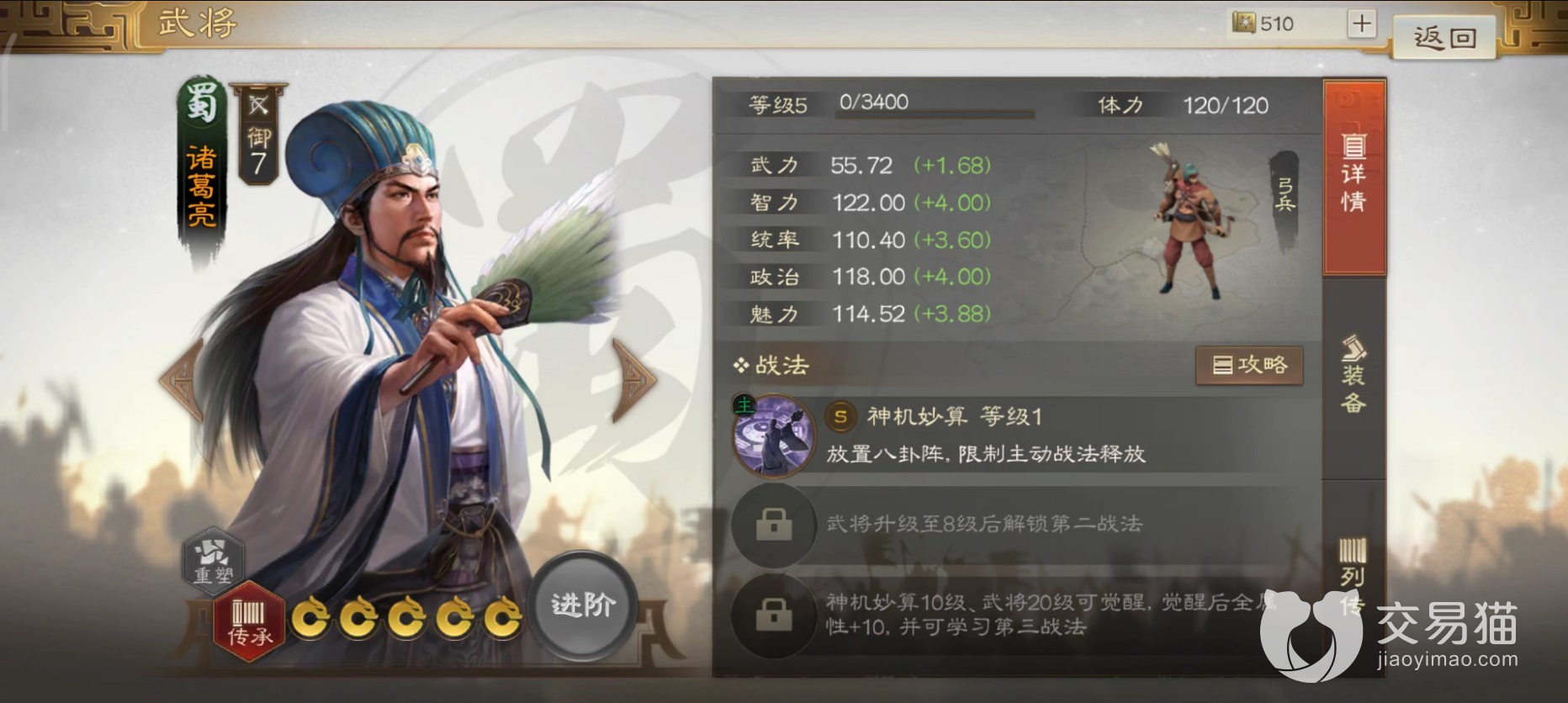Tap the 御7 command cost banner
Screen dimensions: 1568x703
(x=259, y=135)
